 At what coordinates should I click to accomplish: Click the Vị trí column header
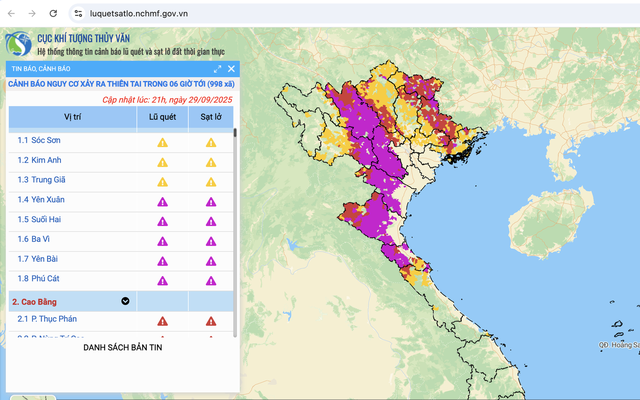72,117
